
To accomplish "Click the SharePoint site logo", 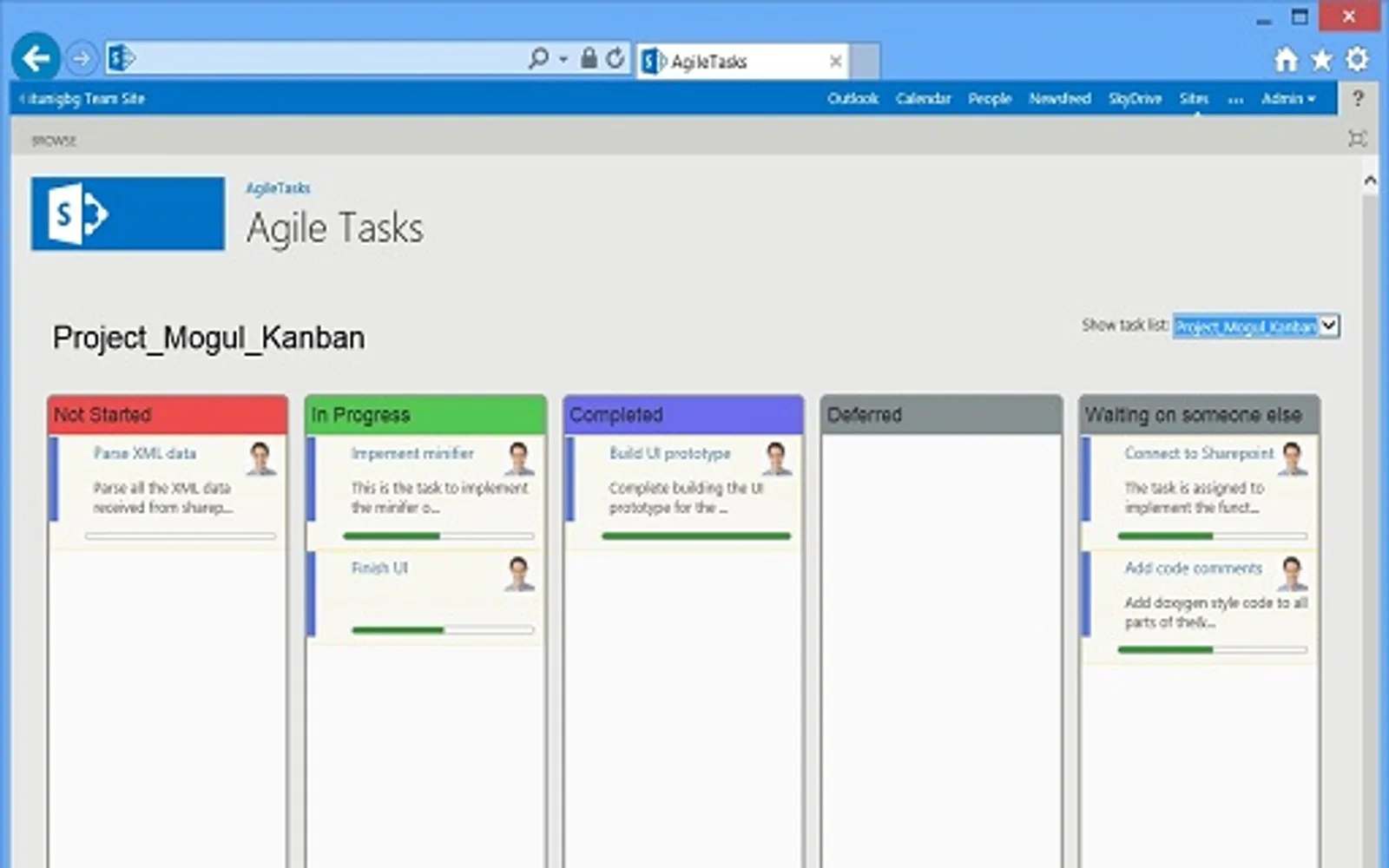I will point(128,214).
